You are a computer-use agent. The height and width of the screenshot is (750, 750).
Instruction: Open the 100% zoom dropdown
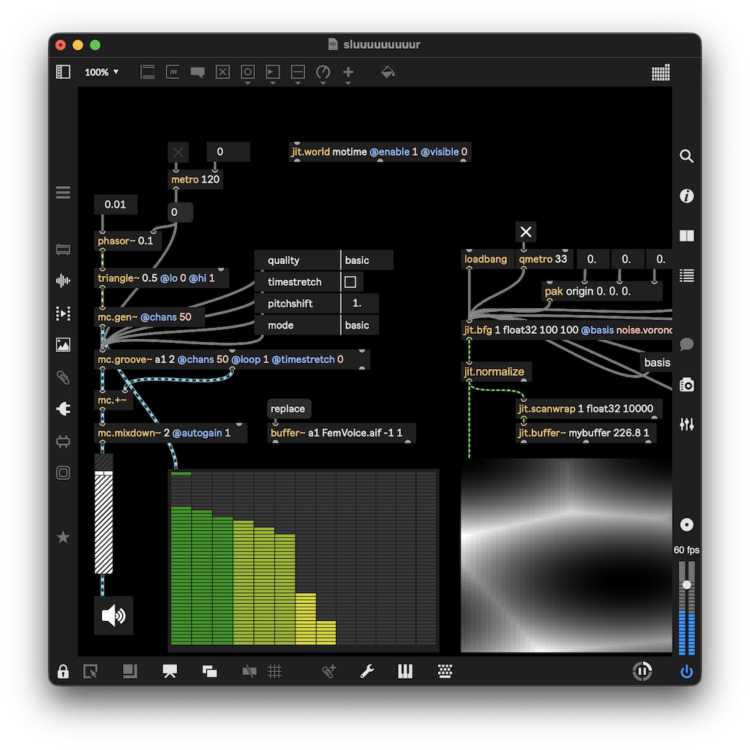[x=101, y=72]
